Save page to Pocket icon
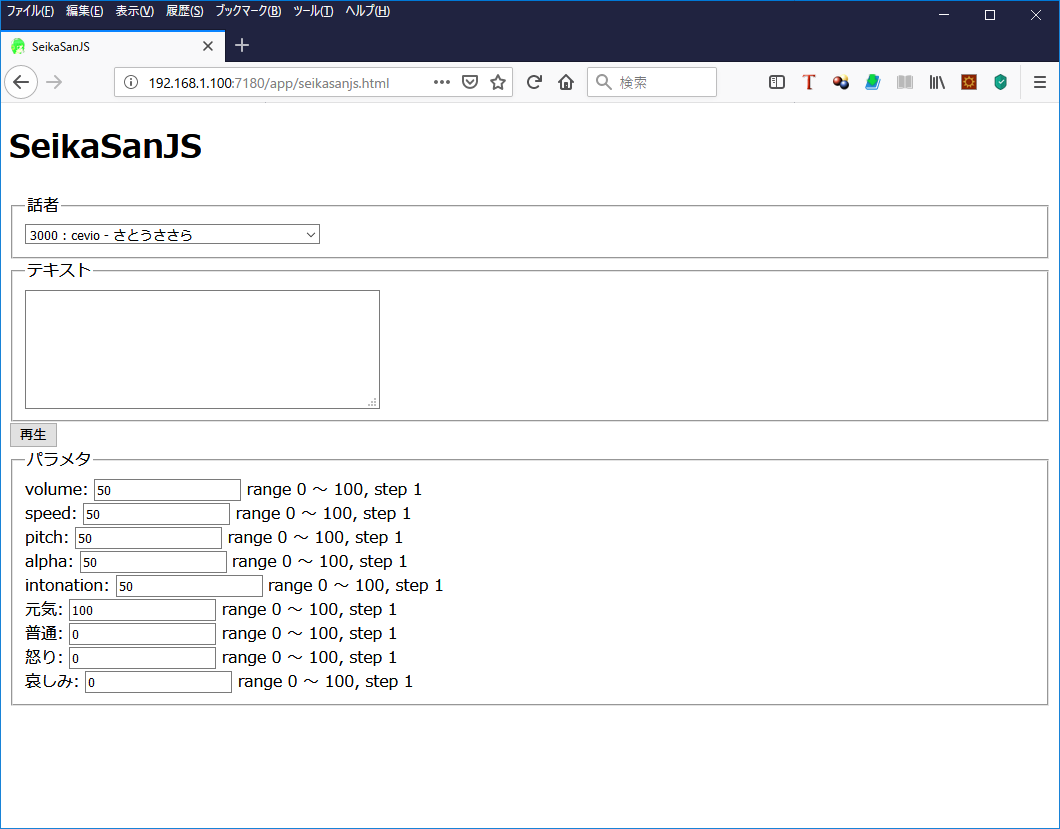This screenshot has height=829, width=1060. pyautogui.click(x=469, y=82)
